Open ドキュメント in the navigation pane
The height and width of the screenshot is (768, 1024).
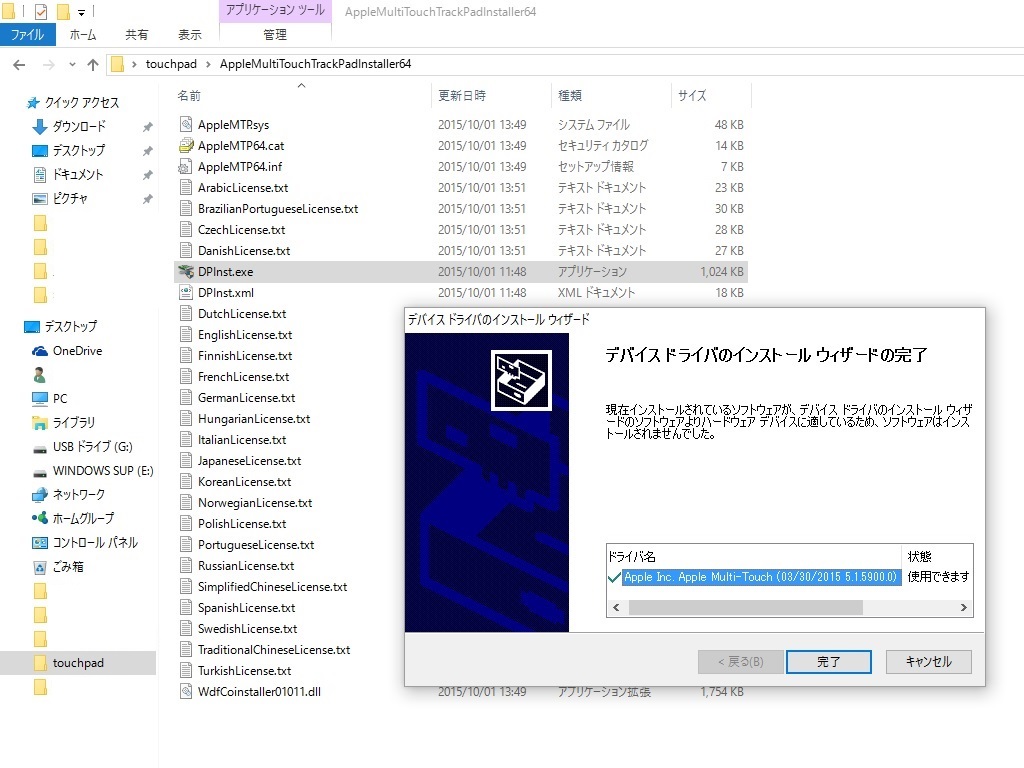78,174
